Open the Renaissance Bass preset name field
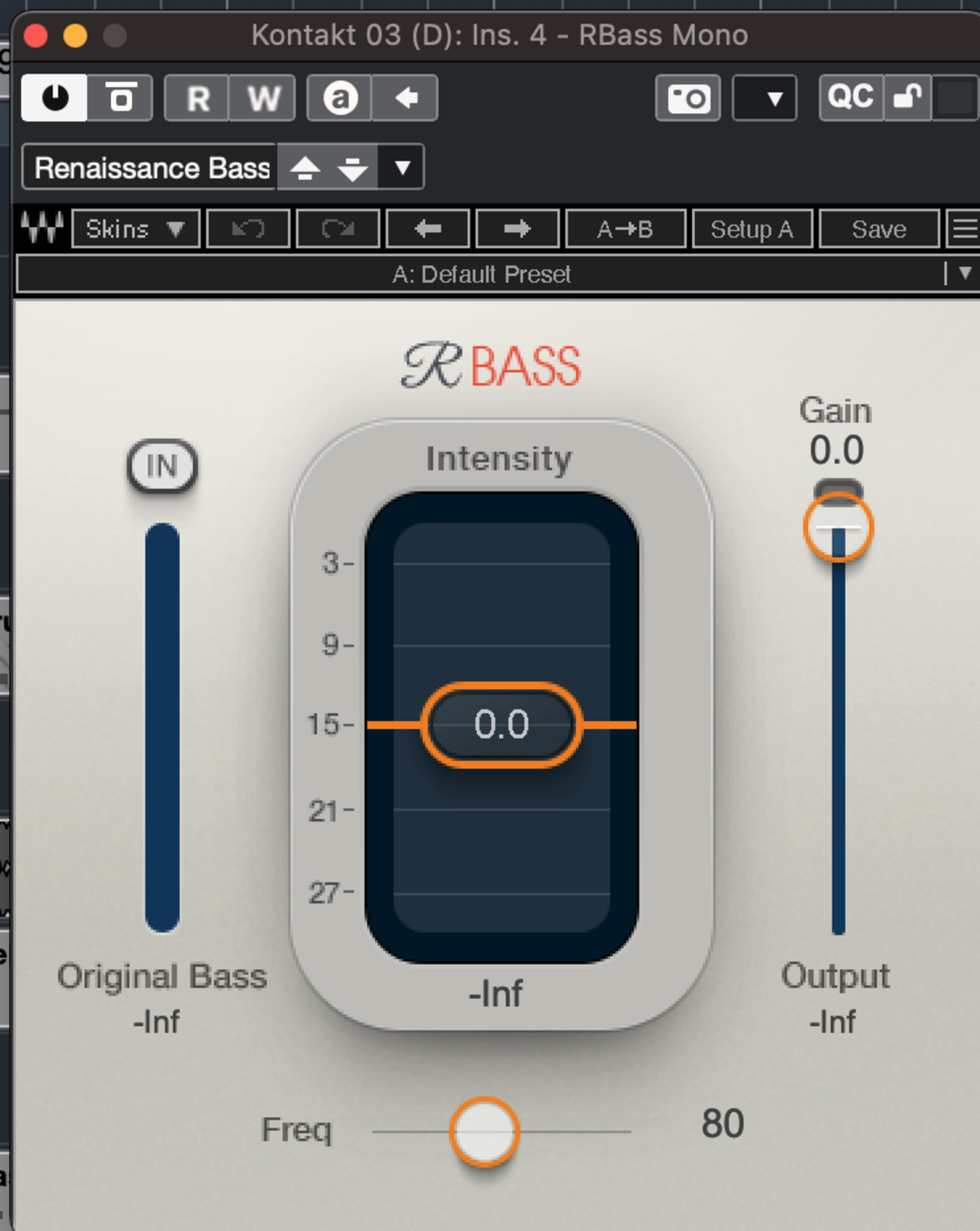This screenshot has height=1231, width=980. click(x=152, y=167)
